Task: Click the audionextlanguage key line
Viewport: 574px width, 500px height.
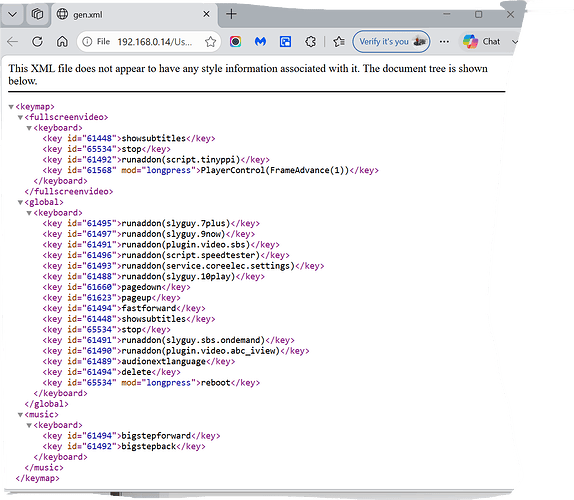Action: [139, 361]
